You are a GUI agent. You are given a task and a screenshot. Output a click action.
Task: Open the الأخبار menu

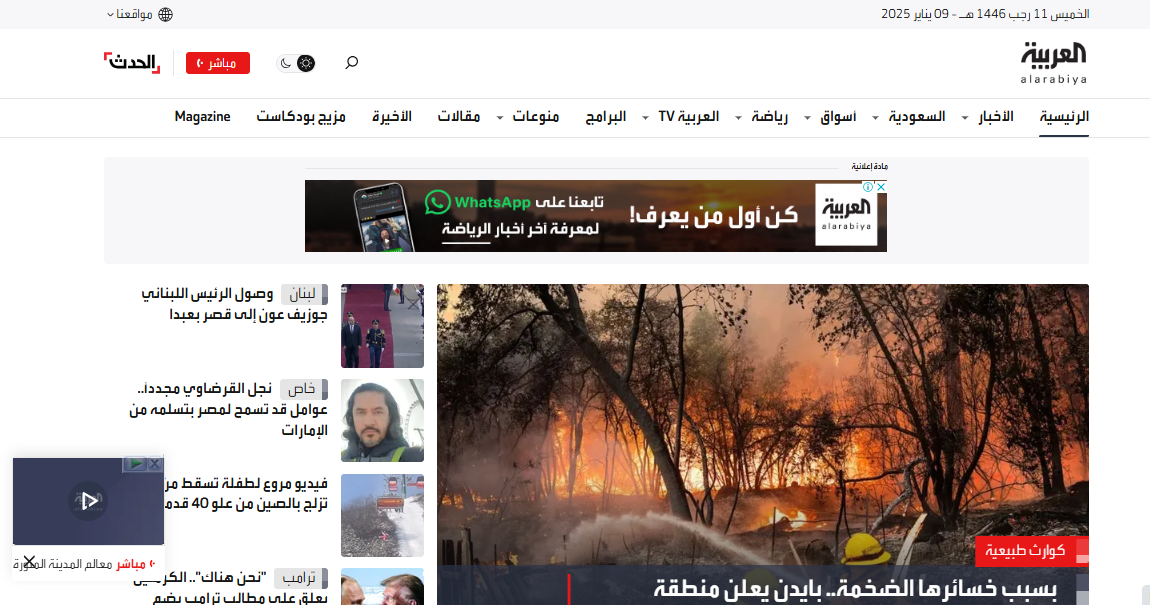tap(996, 117)
